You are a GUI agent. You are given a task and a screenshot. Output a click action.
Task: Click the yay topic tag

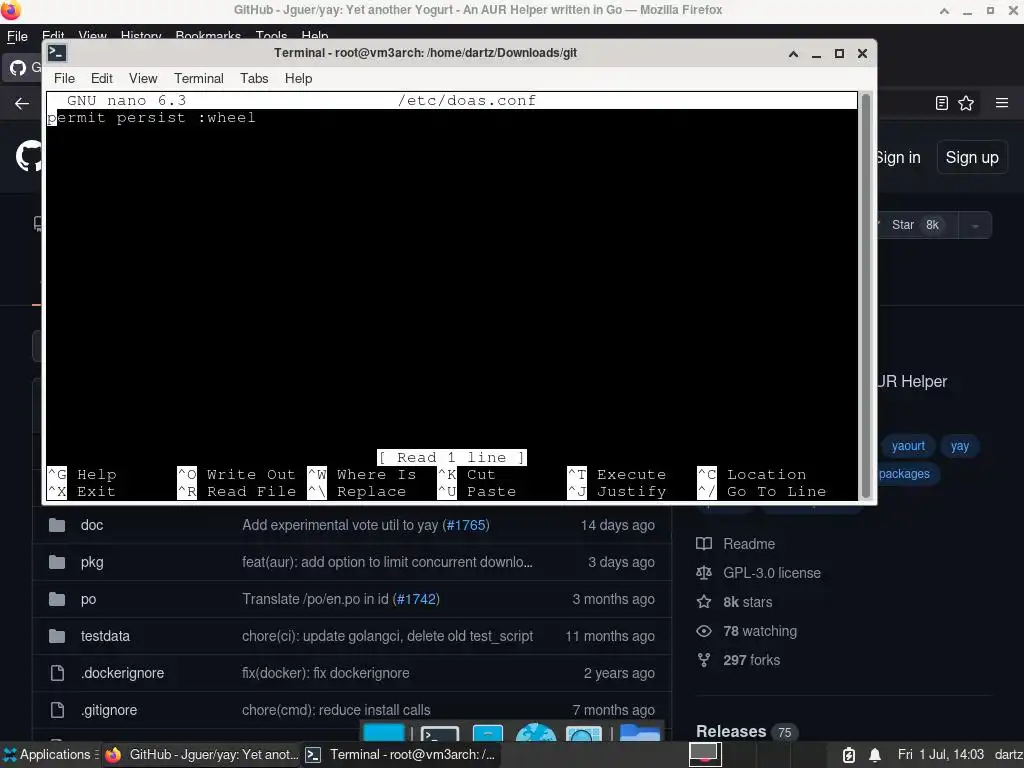[959, 446]
